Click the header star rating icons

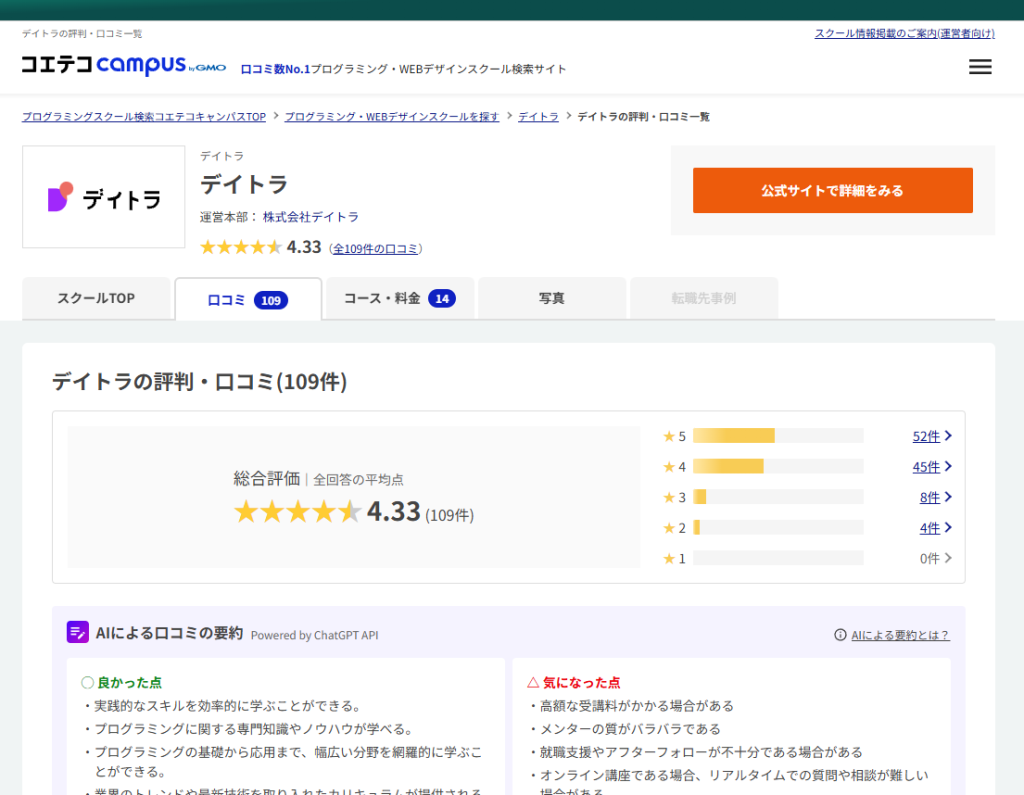point(241,247)
